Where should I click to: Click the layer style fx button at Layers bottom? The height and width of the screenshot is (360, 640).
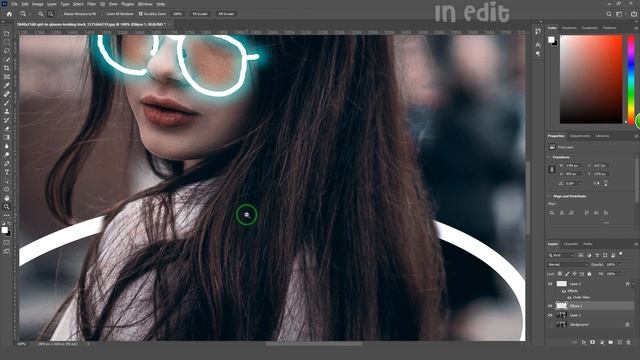click(584, 342)
